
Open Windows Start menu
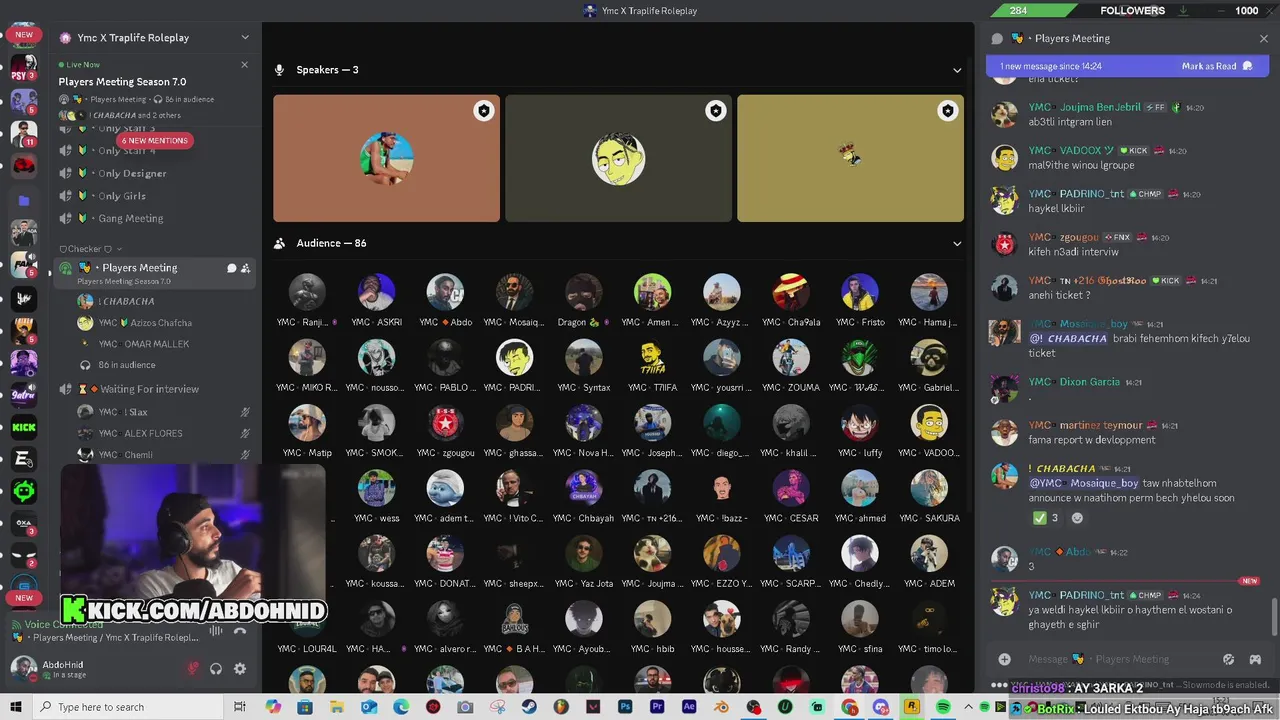pyautogui.click(x=15, y=707)
